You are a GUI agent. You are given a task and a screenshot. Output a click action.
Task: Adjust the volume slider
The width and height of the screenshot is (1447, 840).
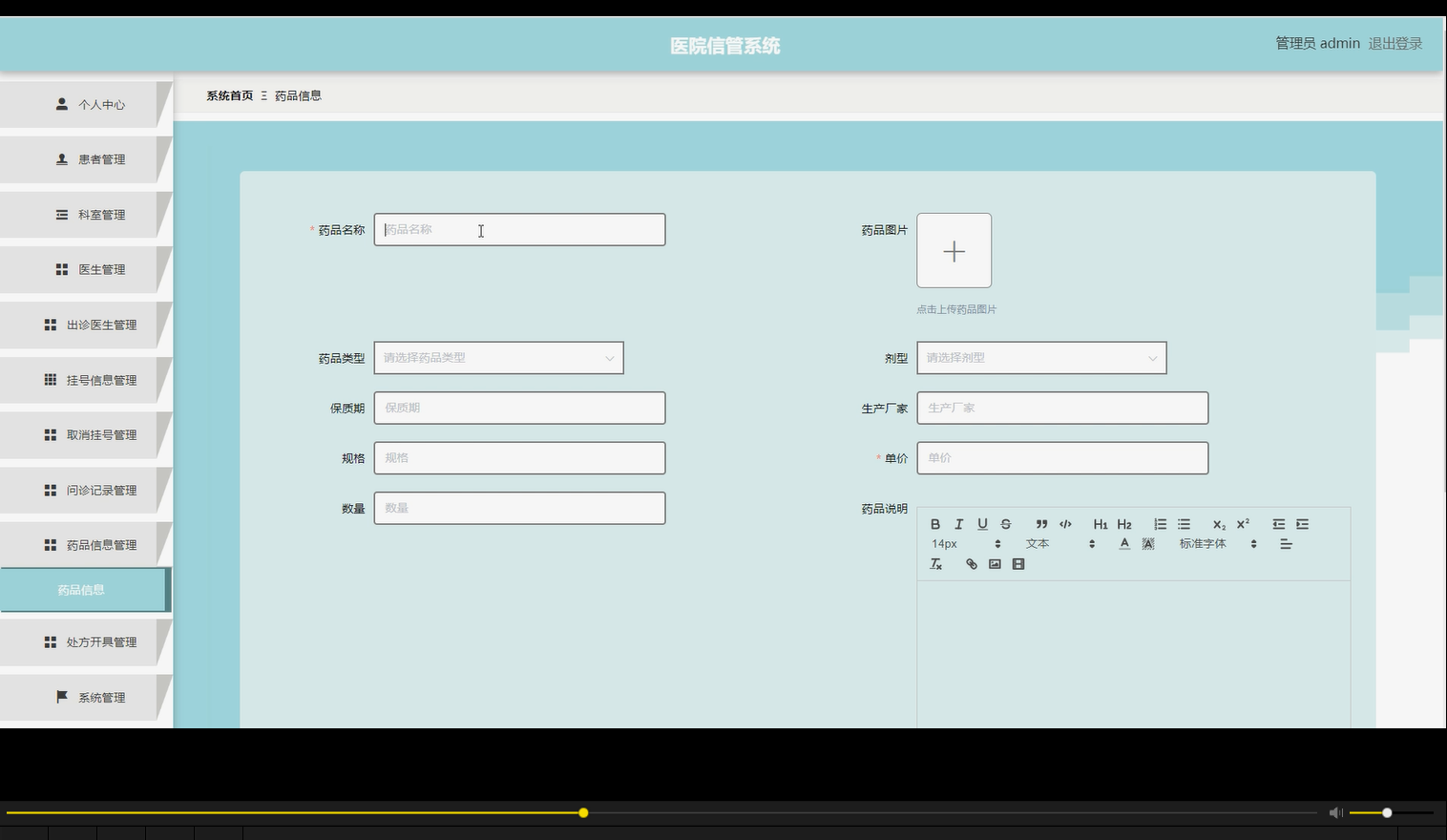[1391, 813]
